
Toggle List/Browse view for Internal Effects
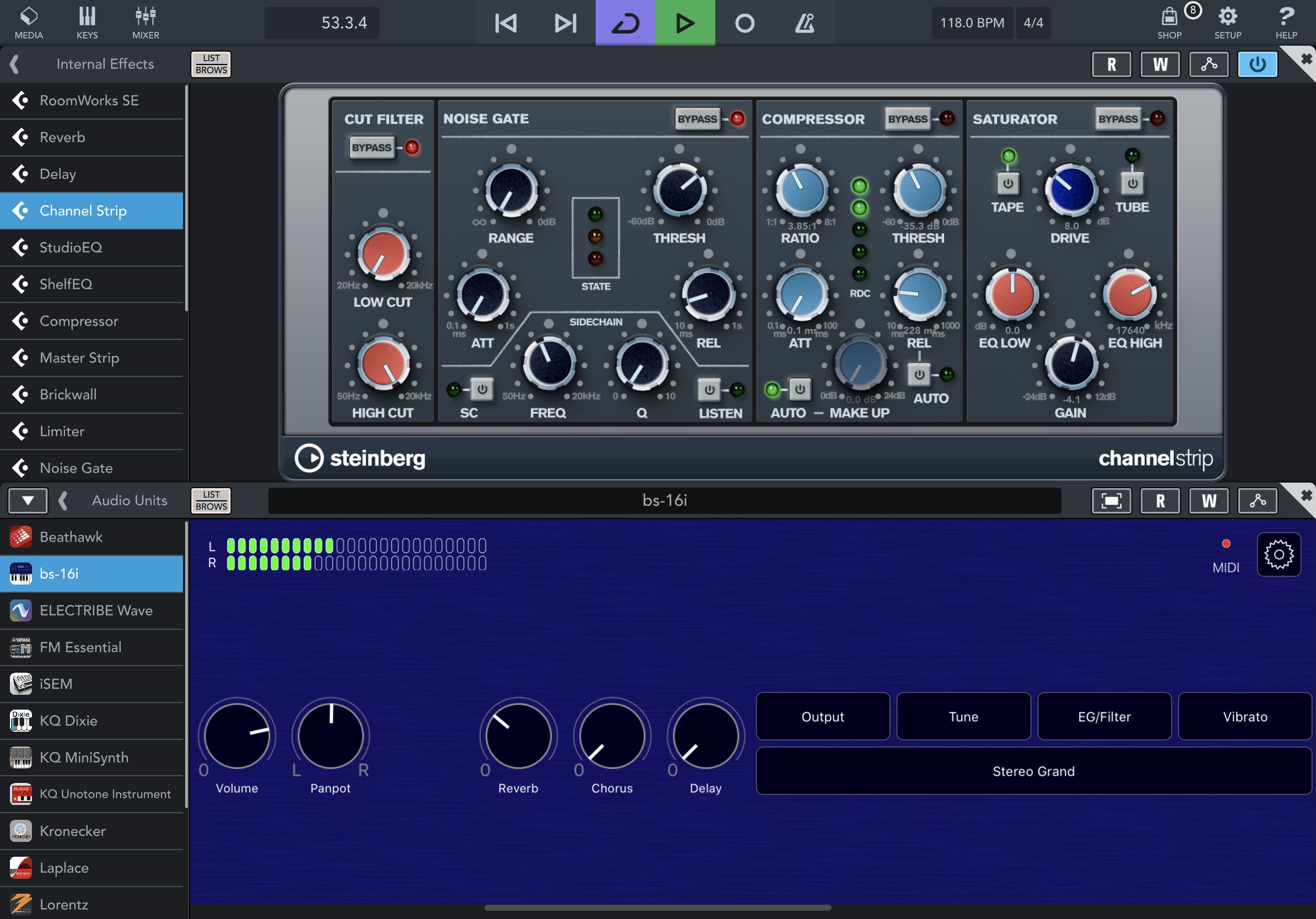[211, 64]
